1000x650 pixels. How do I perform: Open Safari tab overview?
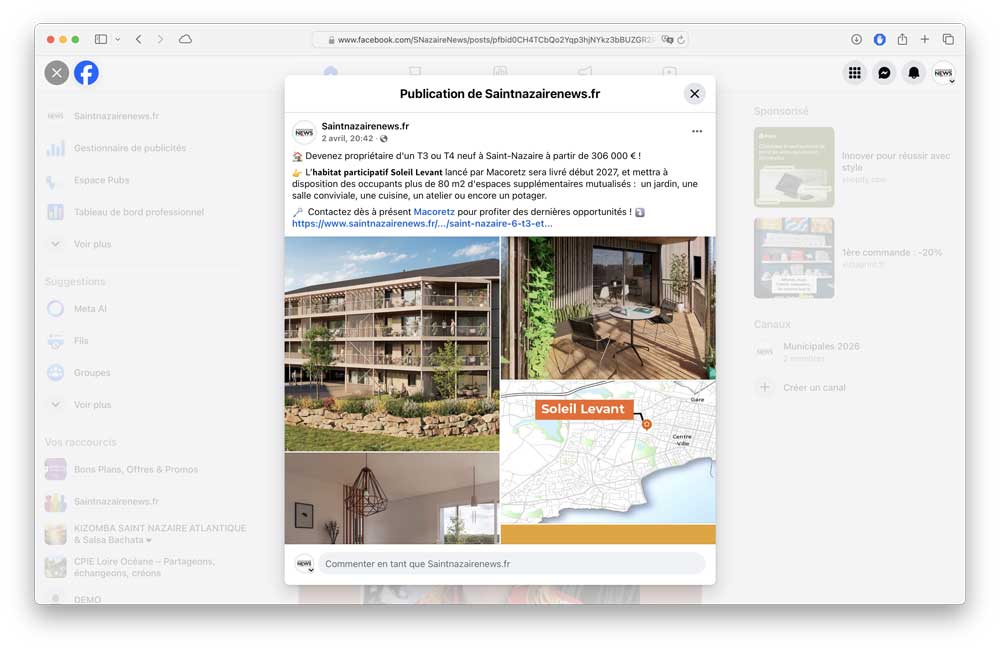coord(948,39)
